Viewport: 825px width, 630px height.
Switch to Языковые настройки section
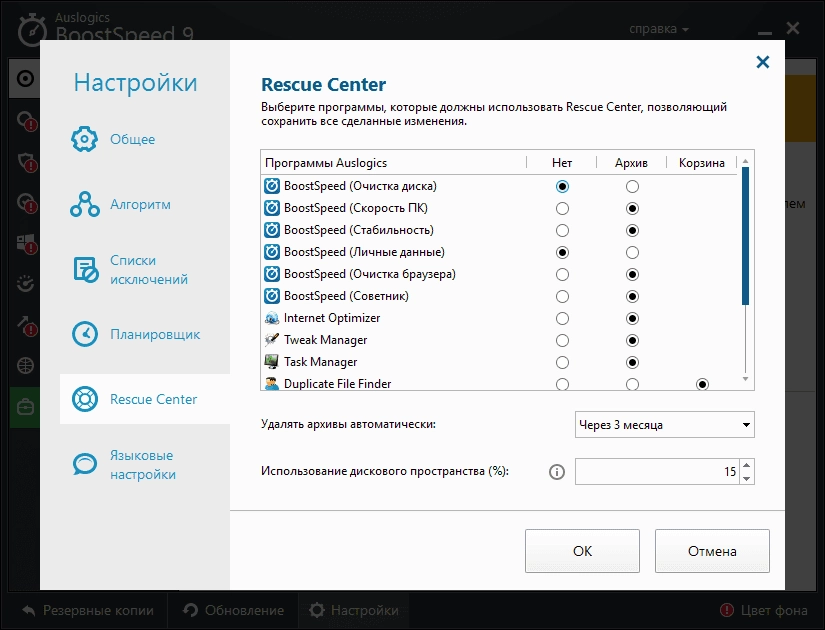145,464
